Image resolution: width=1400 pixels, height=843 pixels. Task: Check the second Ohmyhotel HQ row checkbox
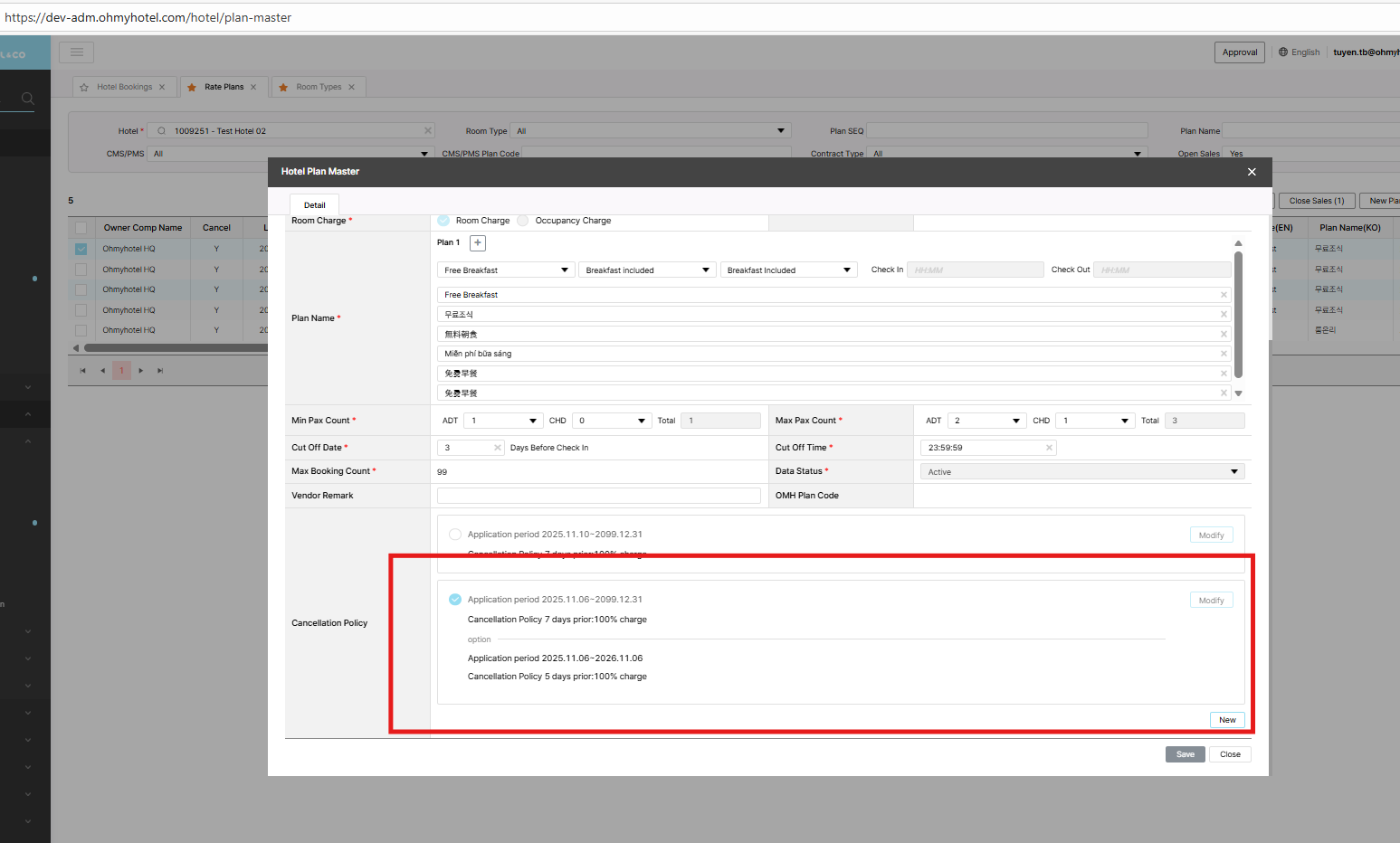point(81,270)
